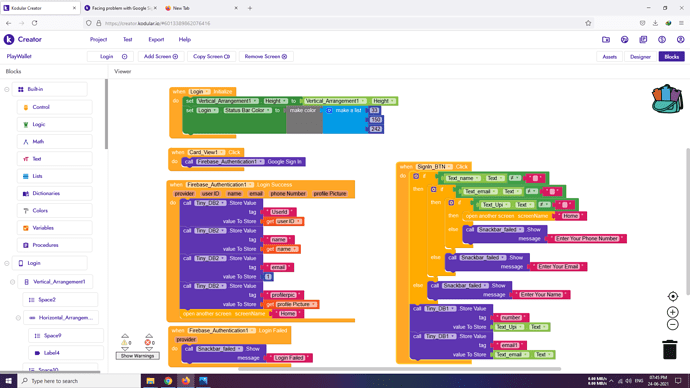Screen dimensions: 690x388
Task: Click the Add Screen button
Action: click(161, 56)
